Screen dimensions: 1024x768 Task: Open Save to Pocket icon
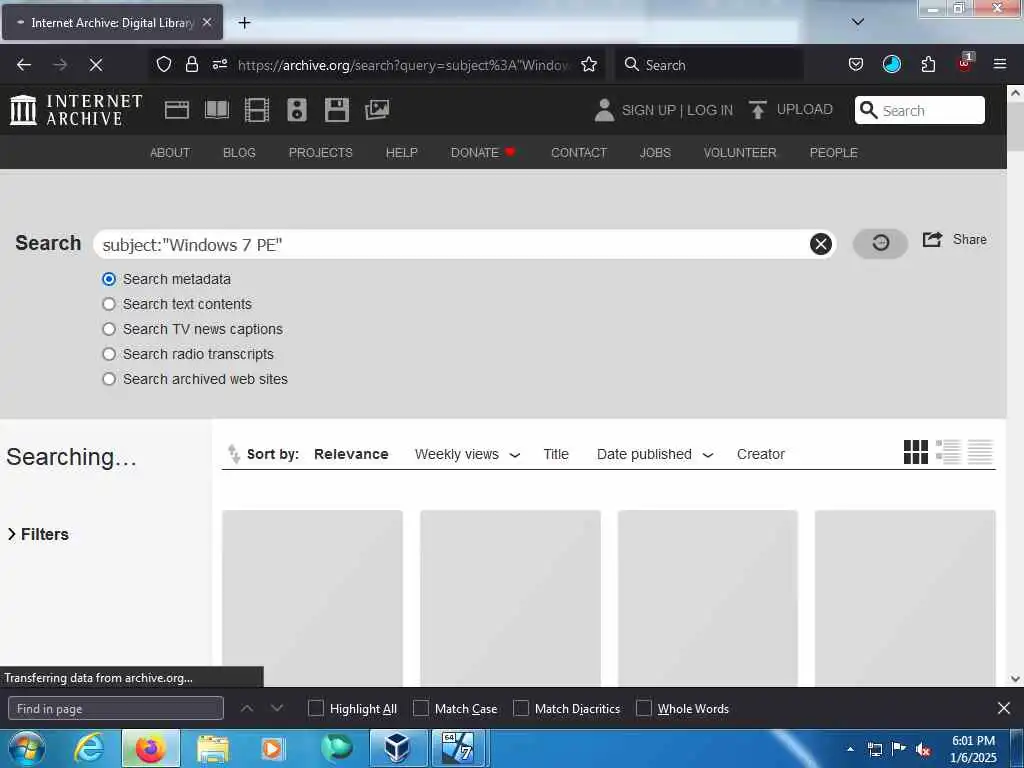click(x=856, y=65)
